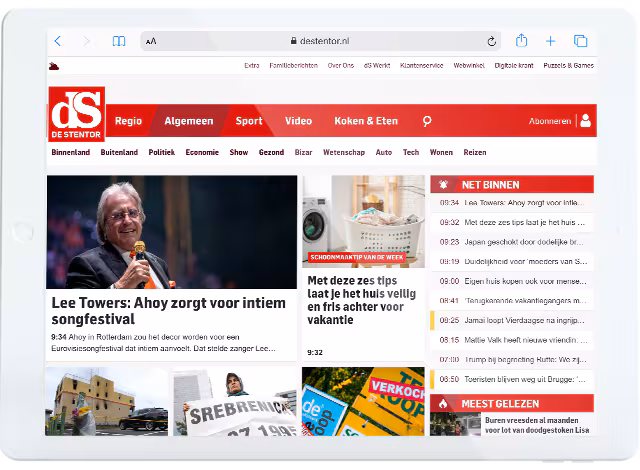This screenshot has width=640, height=470.
Task: Tap the Safari share icon
Action: tap(521, 41)
